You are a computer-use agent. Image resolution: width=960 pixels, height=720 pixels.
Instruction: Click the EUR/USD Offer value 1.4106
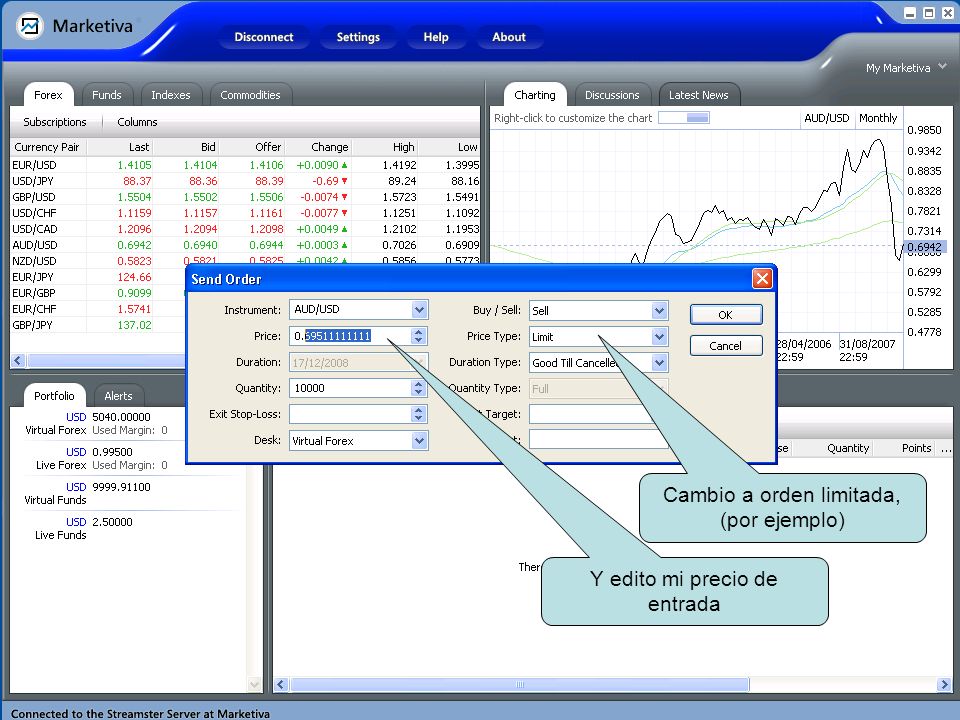click(x=266, y=165)
